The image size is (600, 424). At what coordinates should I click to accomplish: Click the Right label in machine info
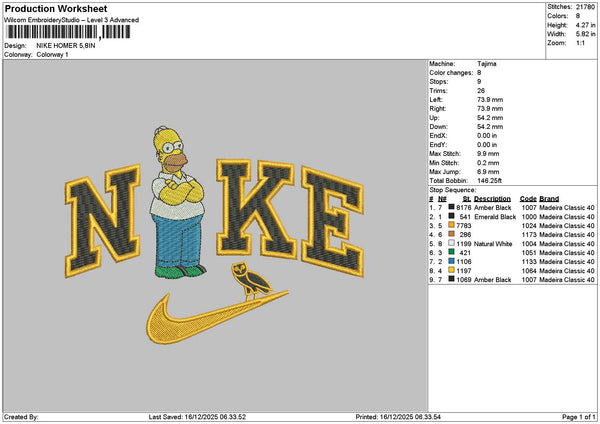(x=437, y=109)
